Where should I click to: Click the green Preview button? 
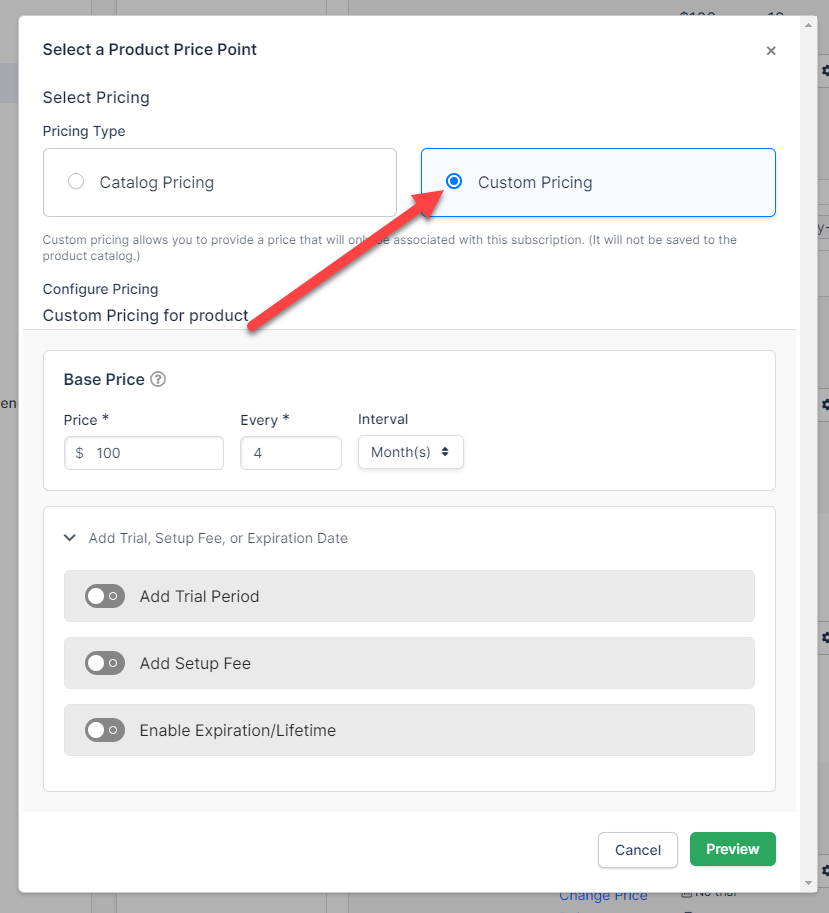pyautogui.click(x=732, y=849)
